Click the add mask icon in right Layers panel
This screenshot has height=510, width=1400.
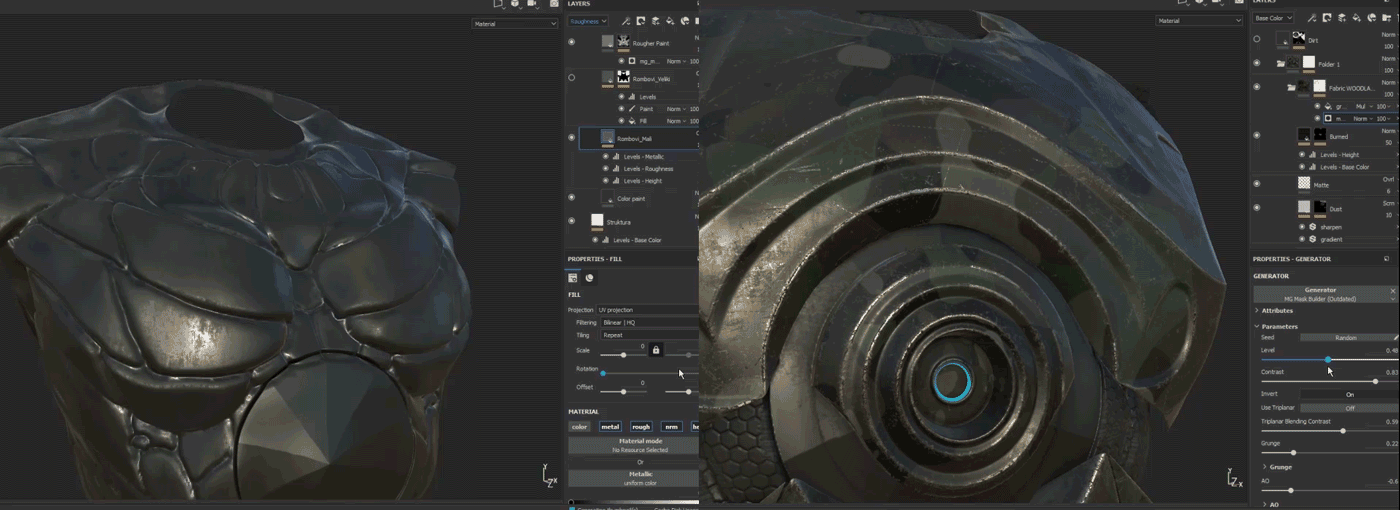[1327, 17]
